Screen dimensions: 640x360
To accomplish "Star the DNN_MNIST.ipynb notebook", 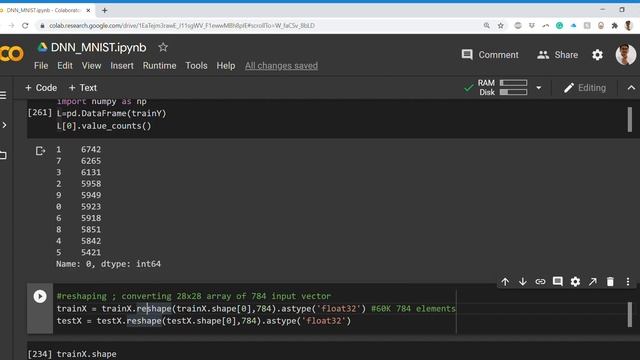I will (x=163, y=47).
